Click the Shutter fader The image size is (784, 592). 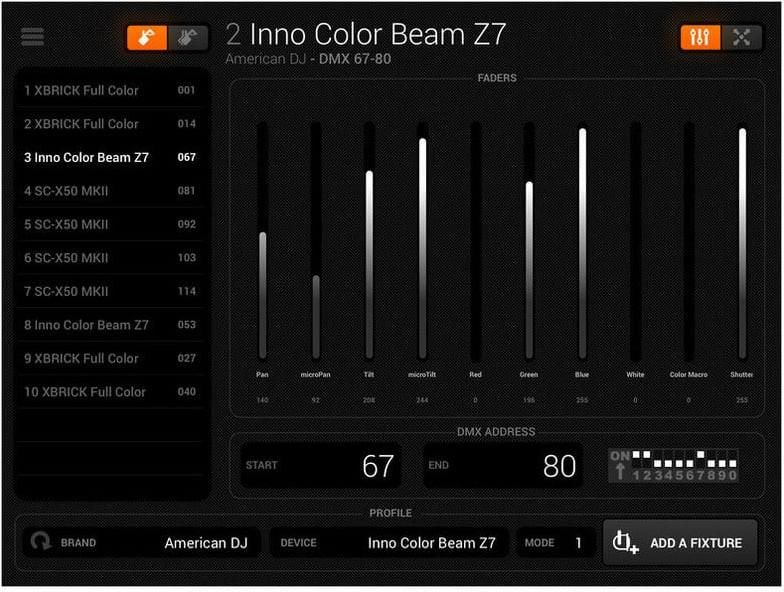[742, 241]
